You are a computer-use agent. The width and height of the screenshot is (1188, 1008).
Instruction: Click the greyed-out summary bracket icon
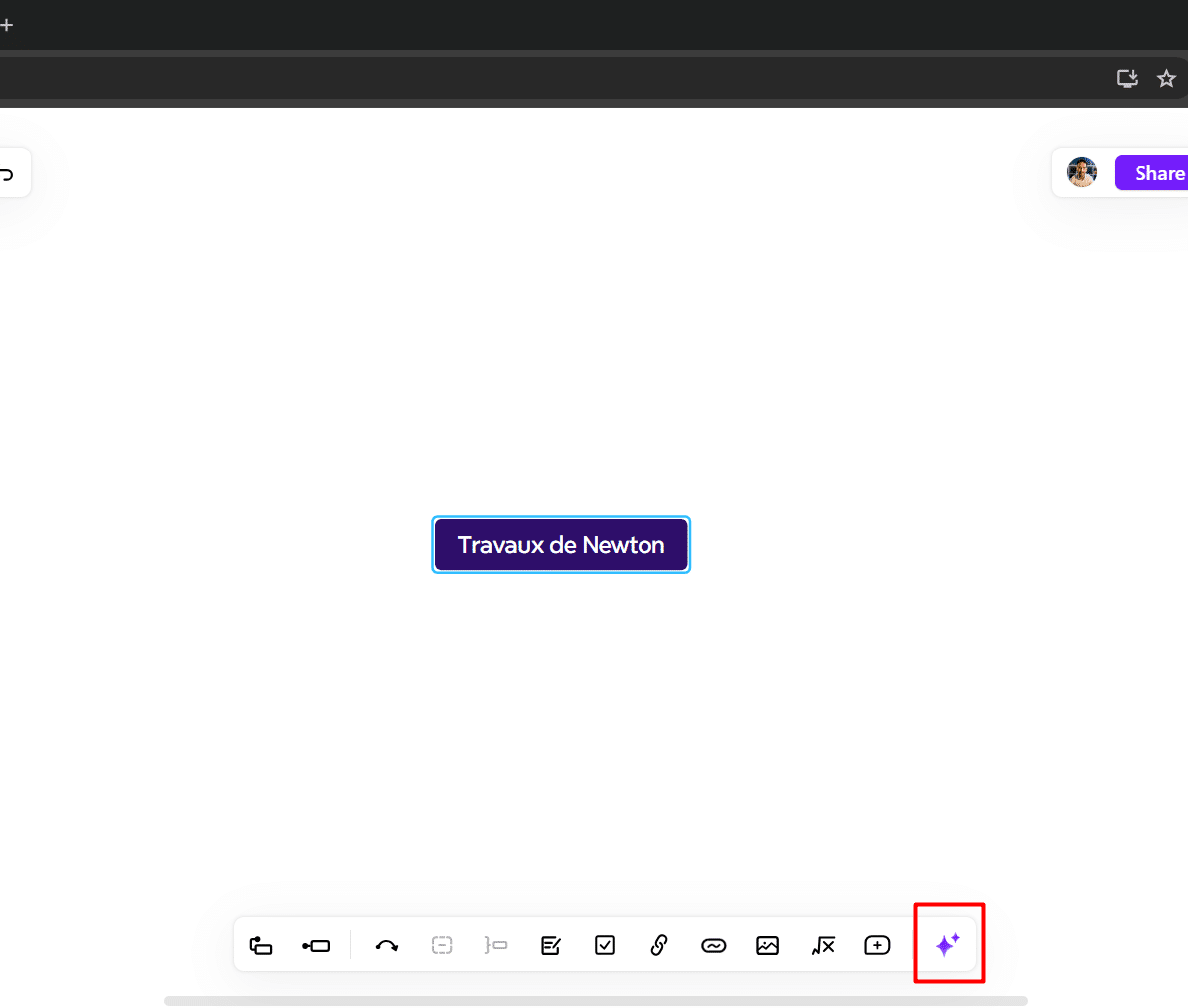point(496,946)
